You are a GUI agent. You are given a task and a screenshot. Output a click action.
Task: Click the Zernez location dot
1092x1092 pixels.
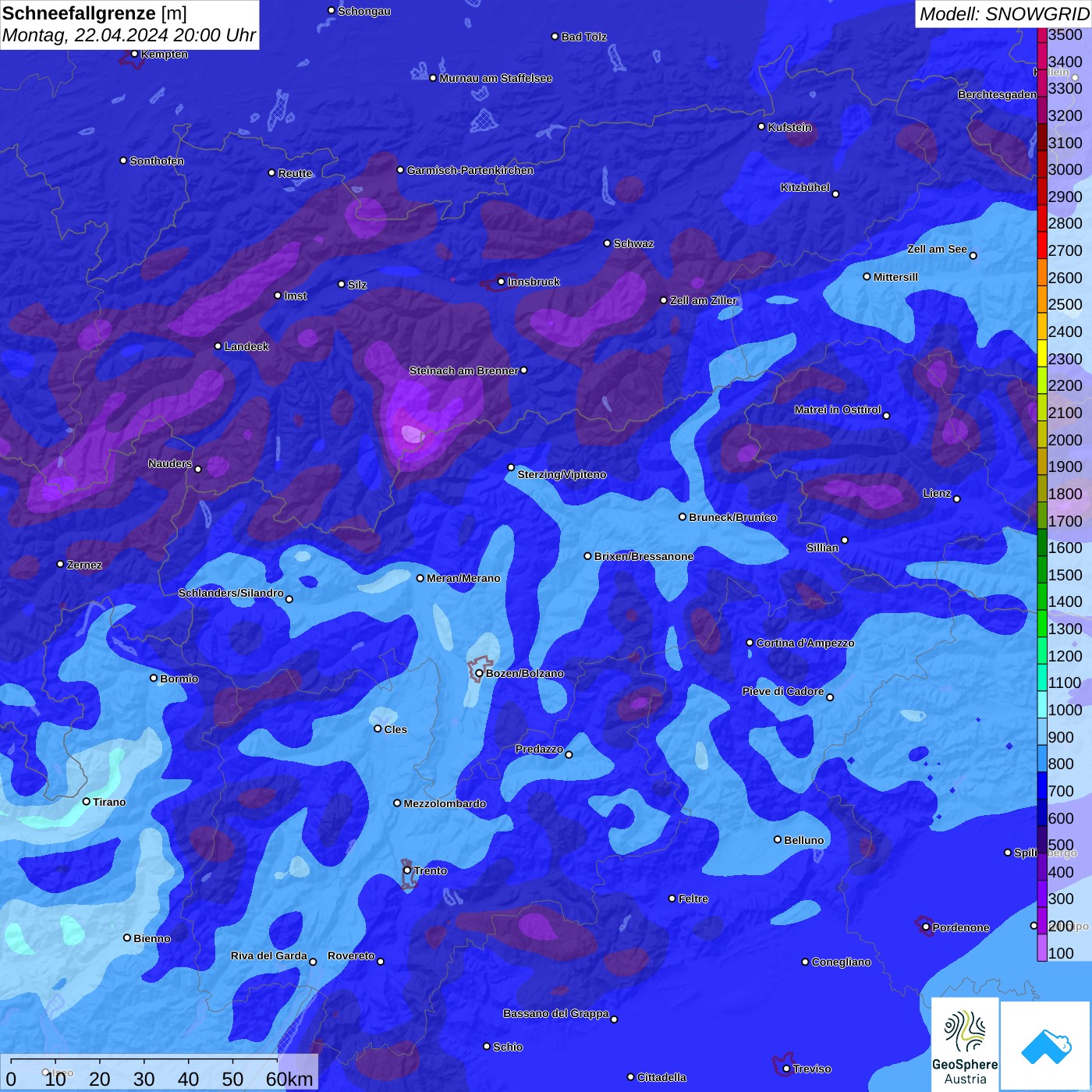pos(60,564)
